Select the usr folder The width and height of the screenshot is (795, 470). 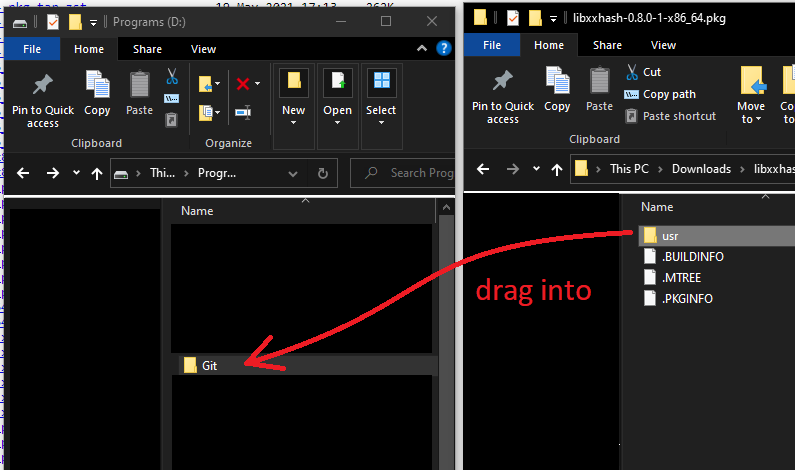point(716,236)
